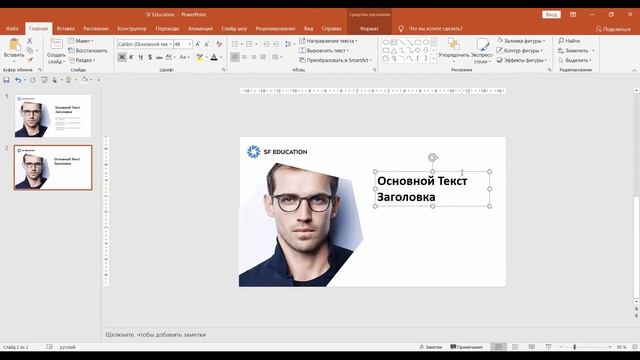Image resolution: width=640 pixels, height=360 pixels.
Task: Switch to the Переходы tab
Action: click(x=167, y=29)
